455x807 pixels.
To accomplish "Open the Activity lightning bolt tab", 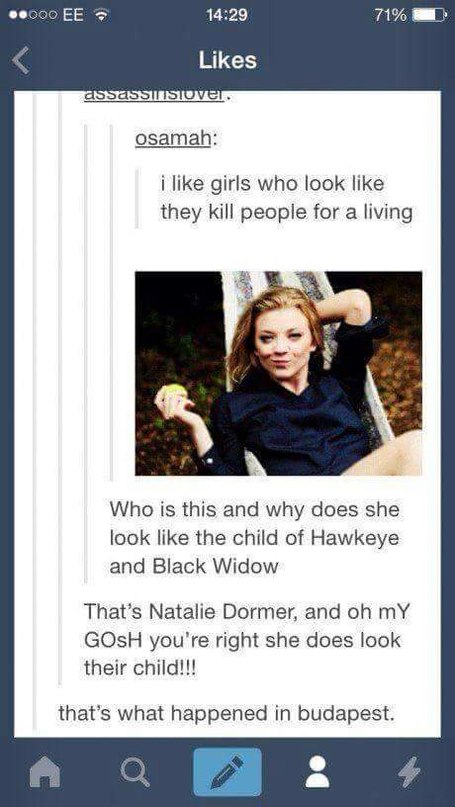I will [411, 771].
